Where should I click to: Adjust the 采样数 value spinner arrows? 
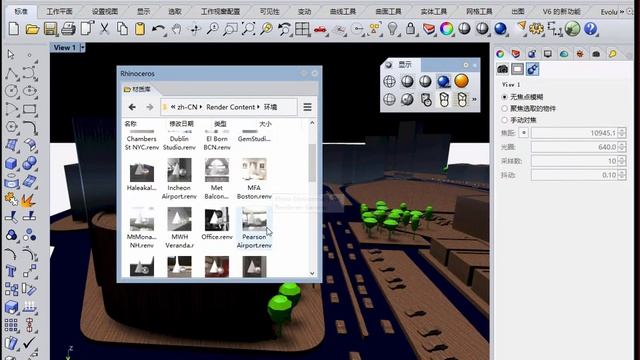coord(622,161)
